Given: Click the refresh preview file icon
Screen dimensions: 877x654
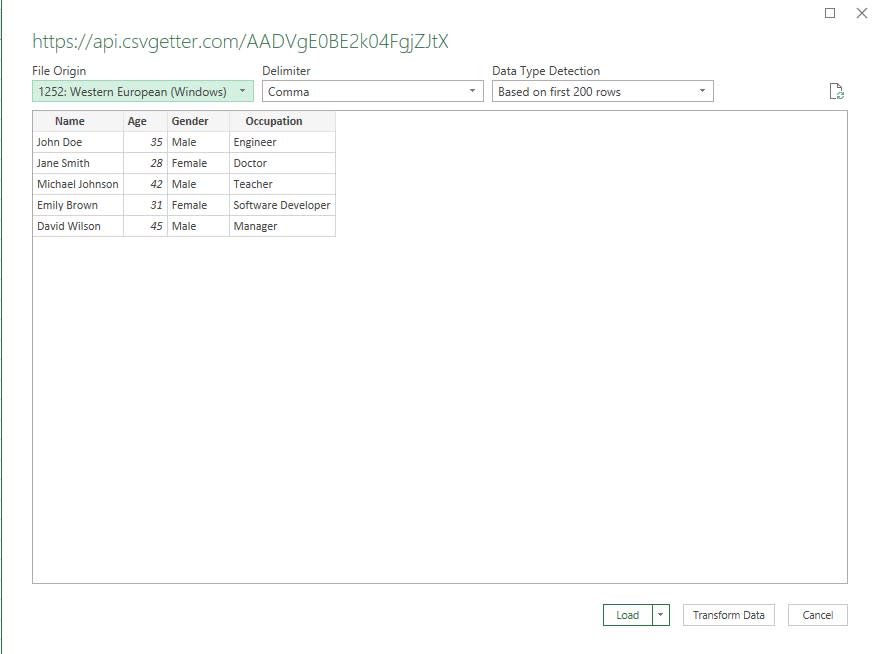Looking at the screenshot, I should [x=837, y=91].
